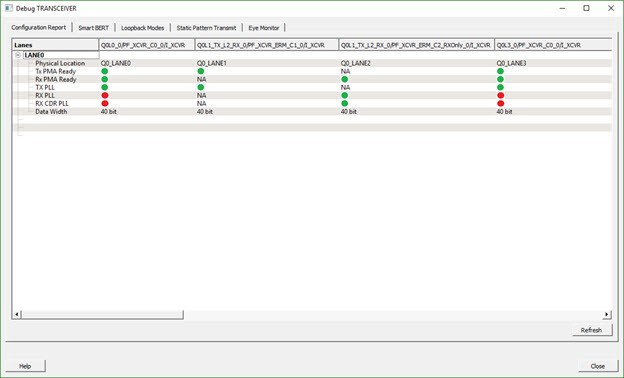This screenshot has width=624, height=378.
Task: Click the Debug TRANSCEIVER window title icon
Action: [9, 8]
